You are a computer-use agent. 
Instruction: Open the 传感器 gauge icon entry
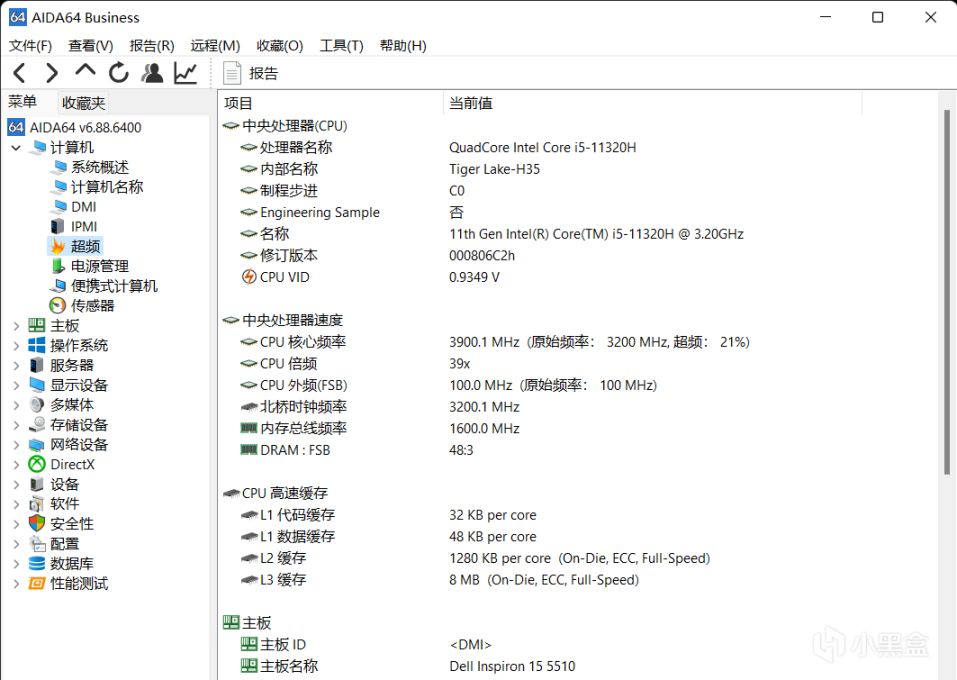pos(58,306)
